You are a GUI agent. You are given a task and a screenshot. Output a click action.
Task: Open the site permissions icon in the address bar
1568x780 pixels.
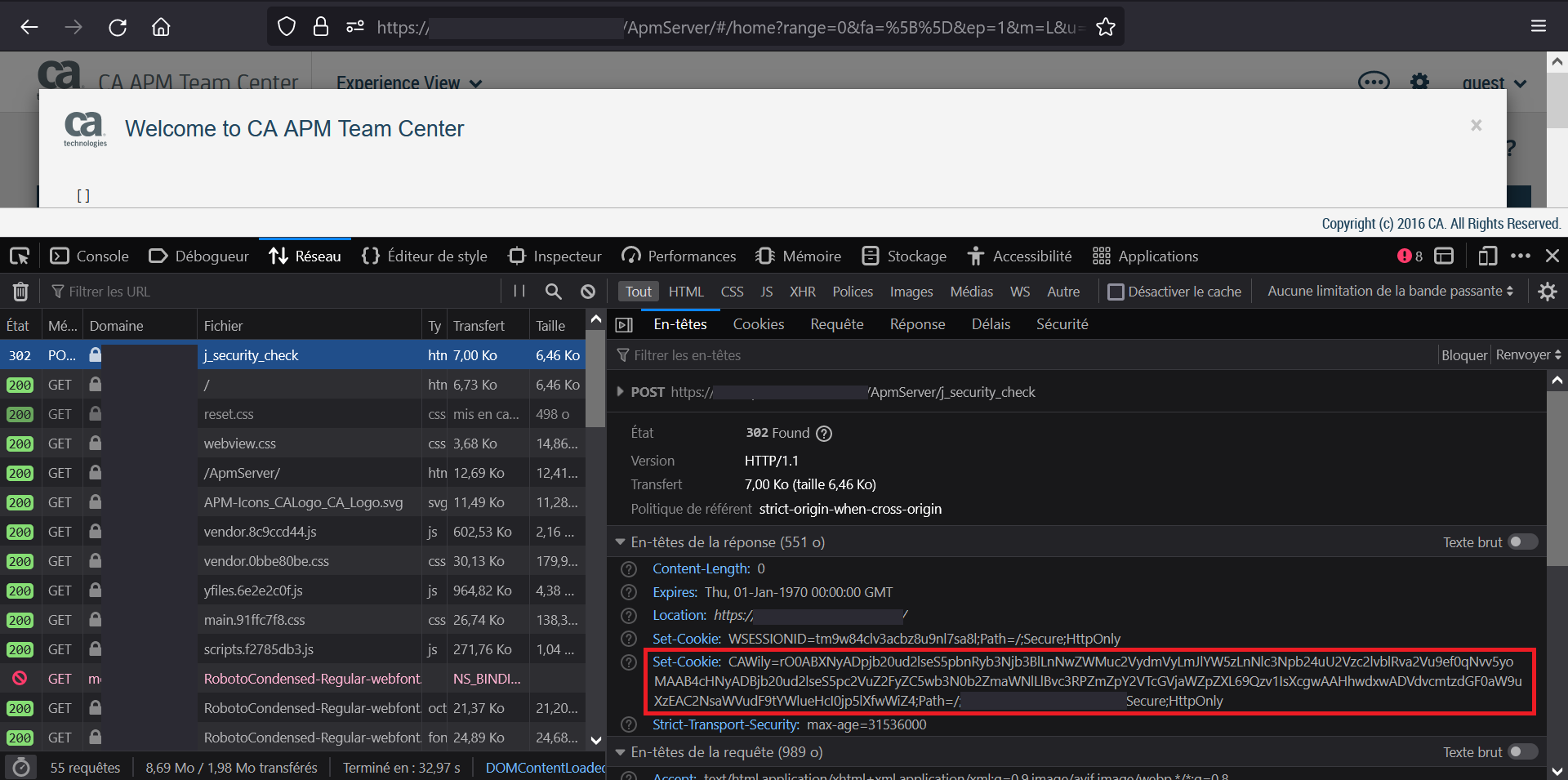pos(355,27)
